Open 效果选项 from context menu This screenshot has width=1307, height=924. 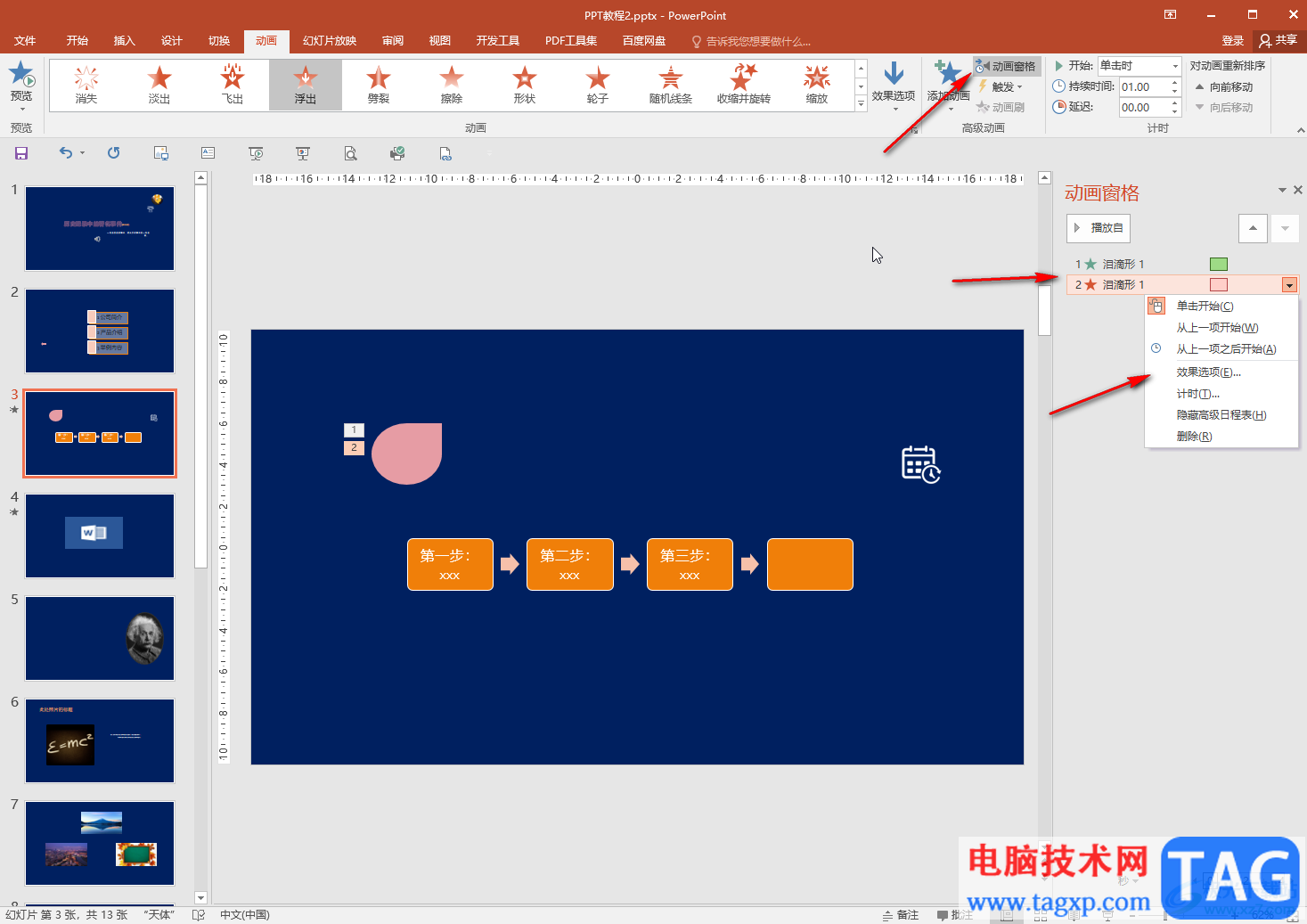pyautogui.click(x=1221, y=372)
